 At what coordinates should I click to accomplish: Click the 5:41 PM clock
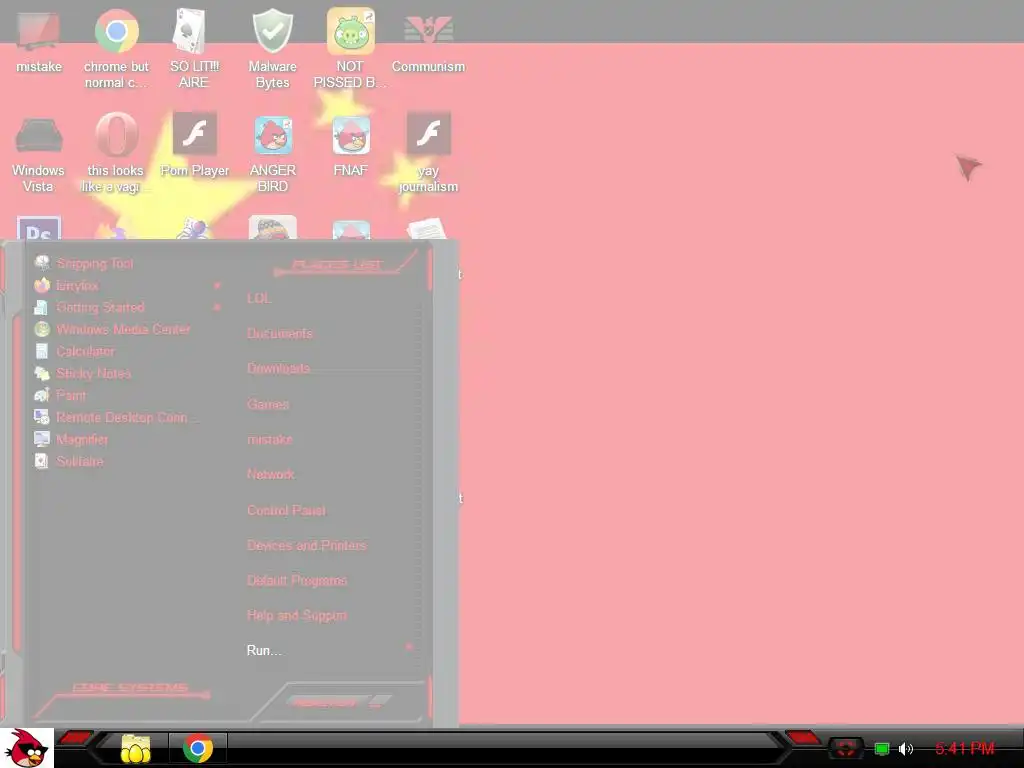pyautogui.click(x=965, y=748)
